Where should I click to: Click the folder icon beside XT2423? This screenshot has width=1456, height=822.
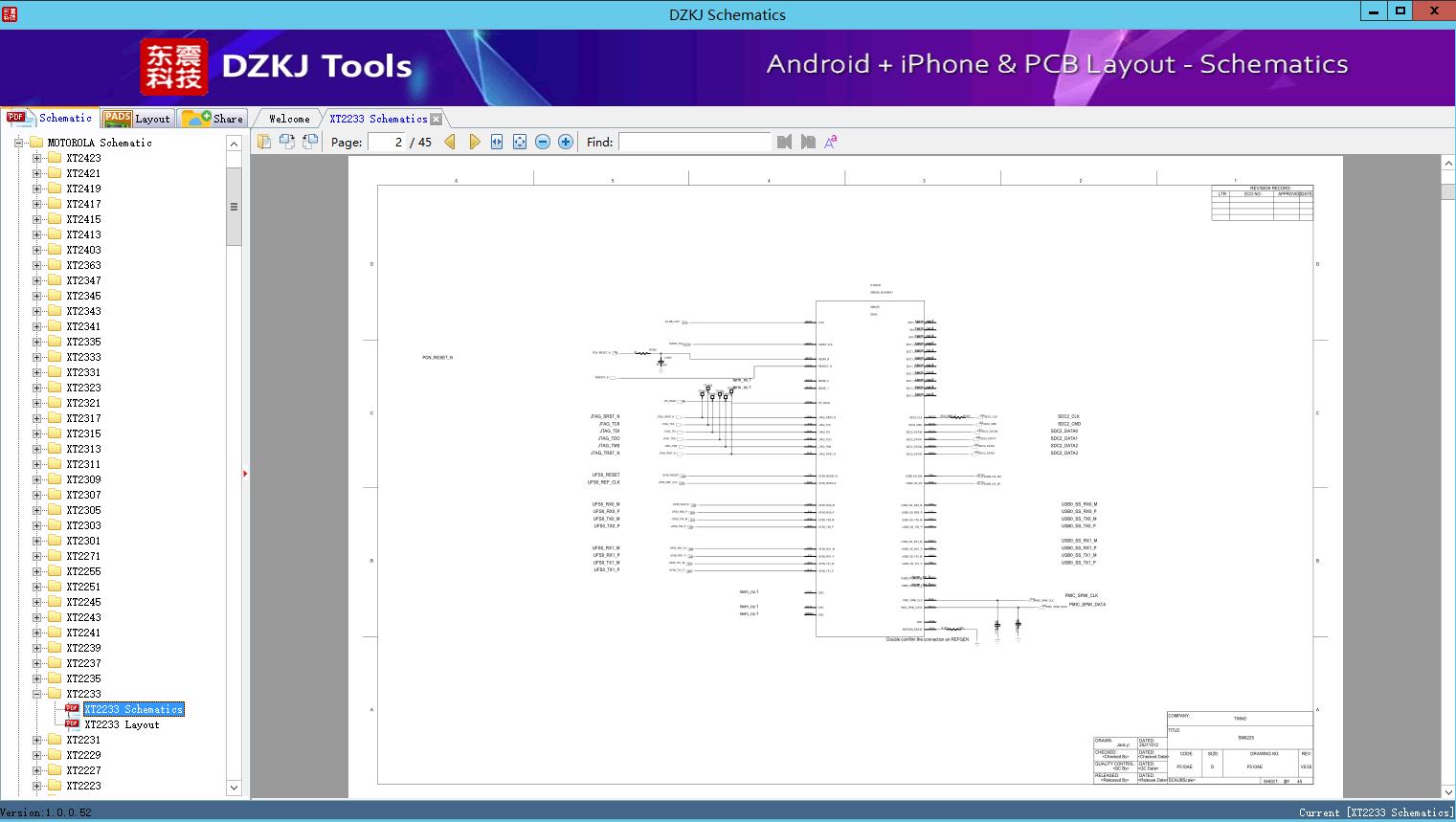[55, 158]
